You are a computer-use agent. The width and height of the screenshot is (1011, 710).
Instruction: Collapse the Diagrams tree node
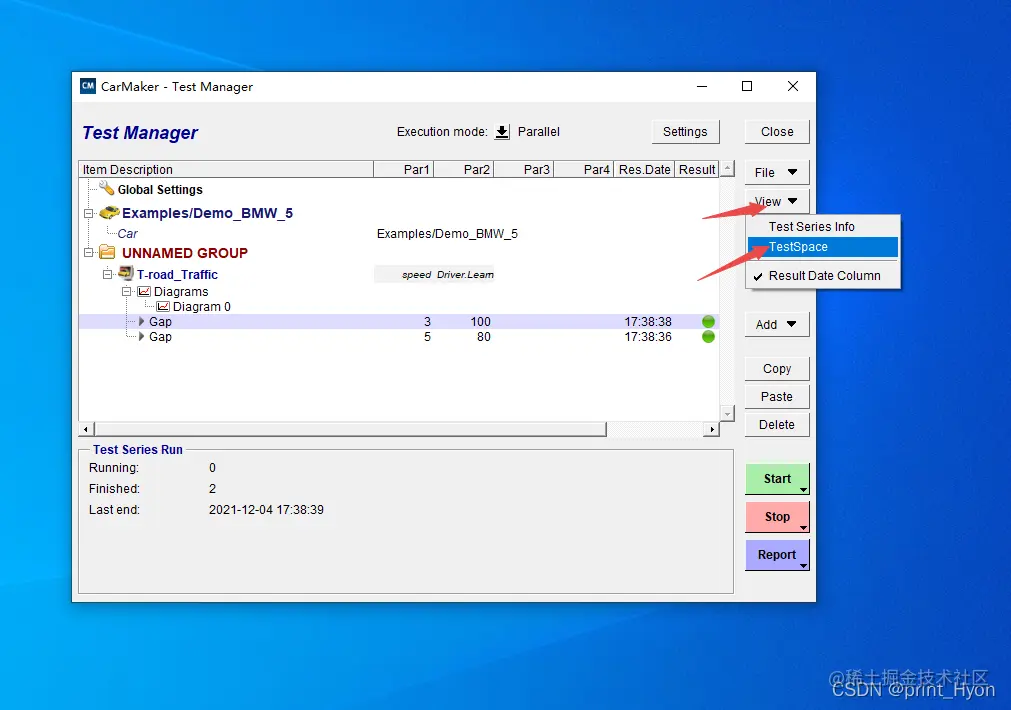point(126,291)
